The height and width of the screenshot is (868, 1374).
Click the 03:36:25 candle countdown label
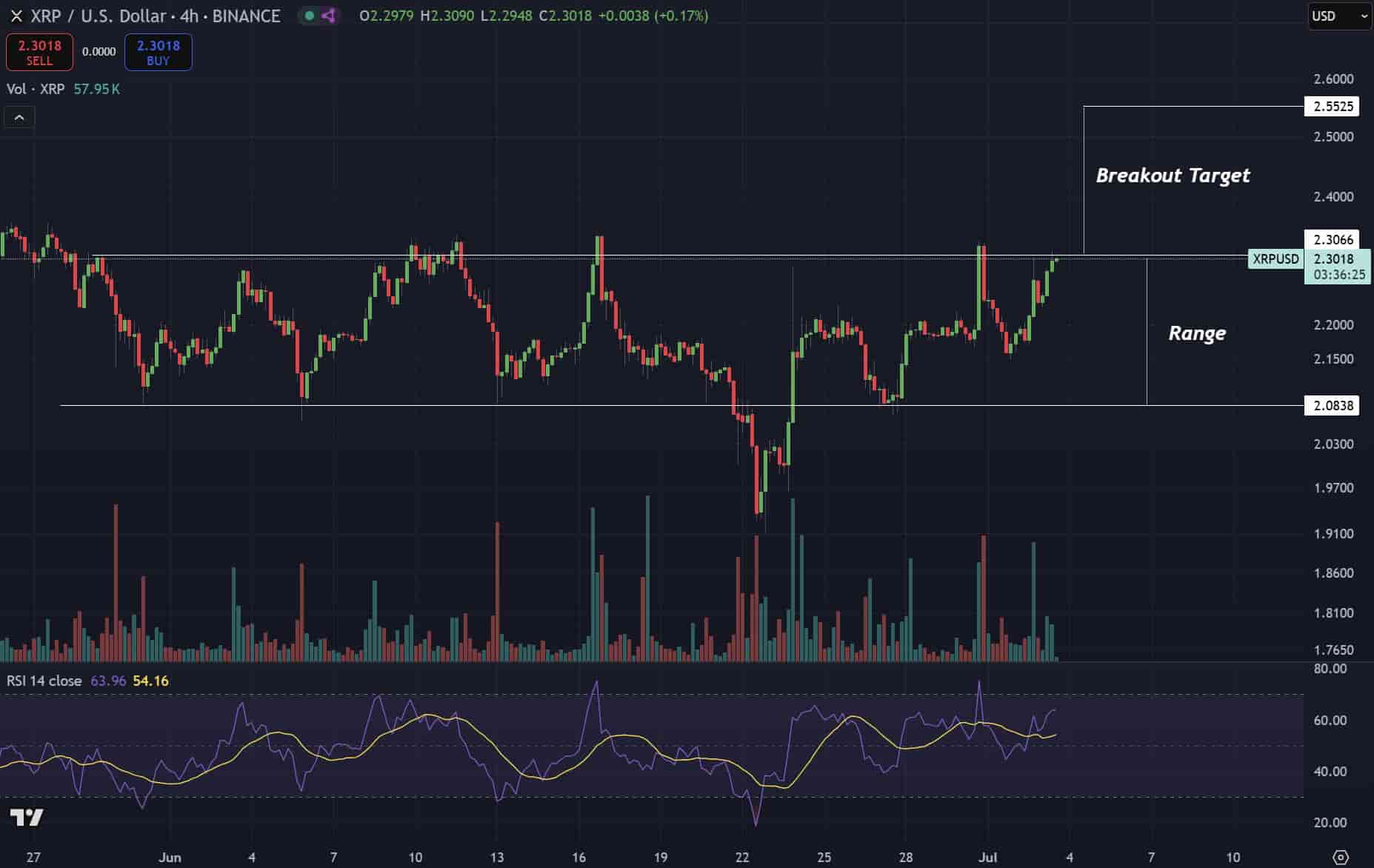[x=1338, y=275]
